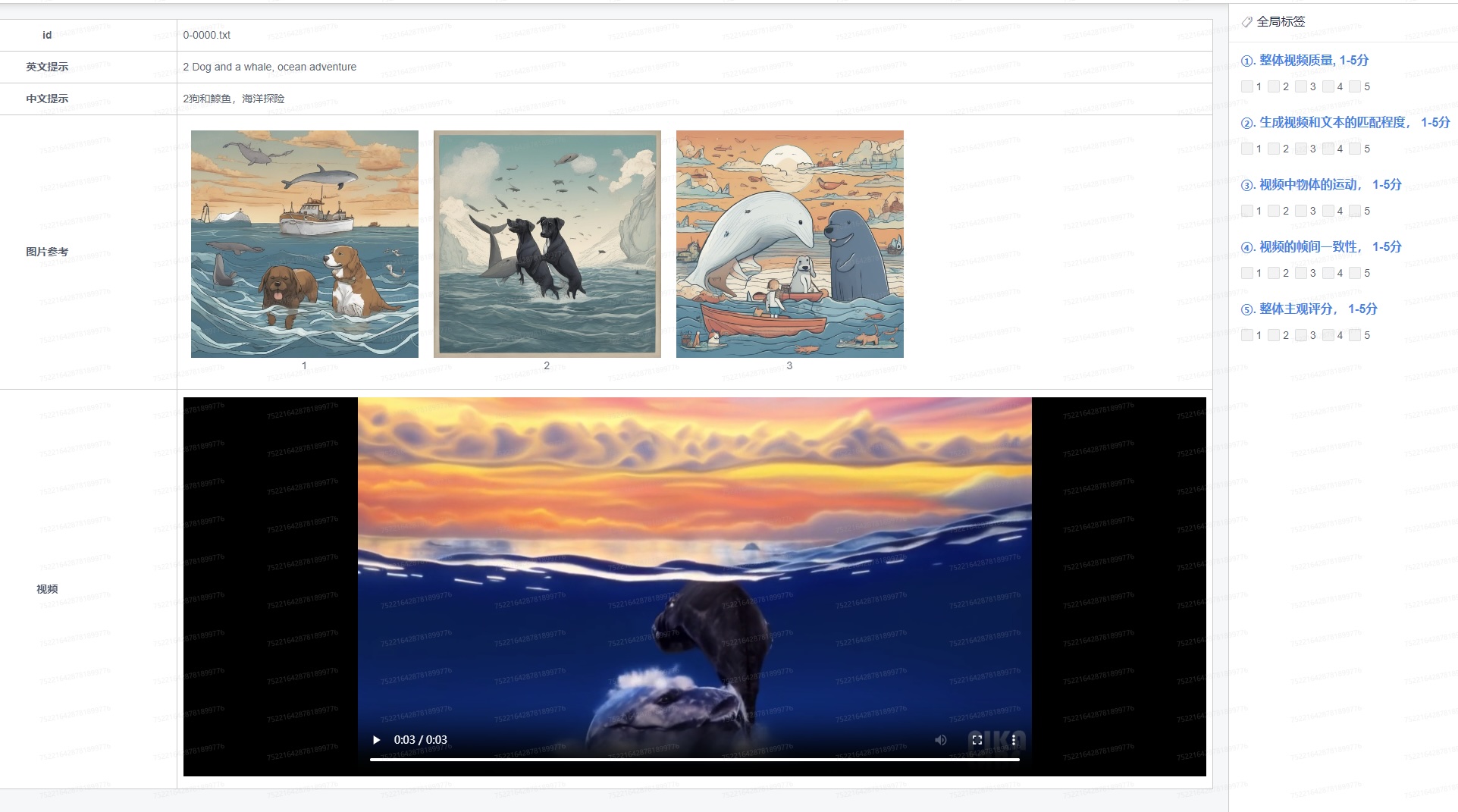Rate 视频中物体的运动 as 1

click(1247, 211)
